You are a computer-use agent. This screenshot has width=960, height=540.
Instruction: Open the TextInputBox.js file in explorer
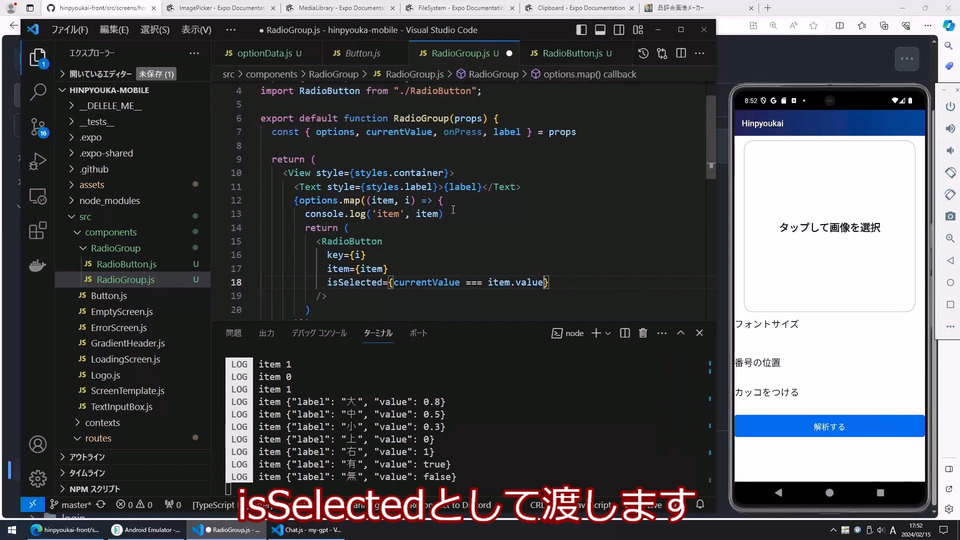point(122,407)
